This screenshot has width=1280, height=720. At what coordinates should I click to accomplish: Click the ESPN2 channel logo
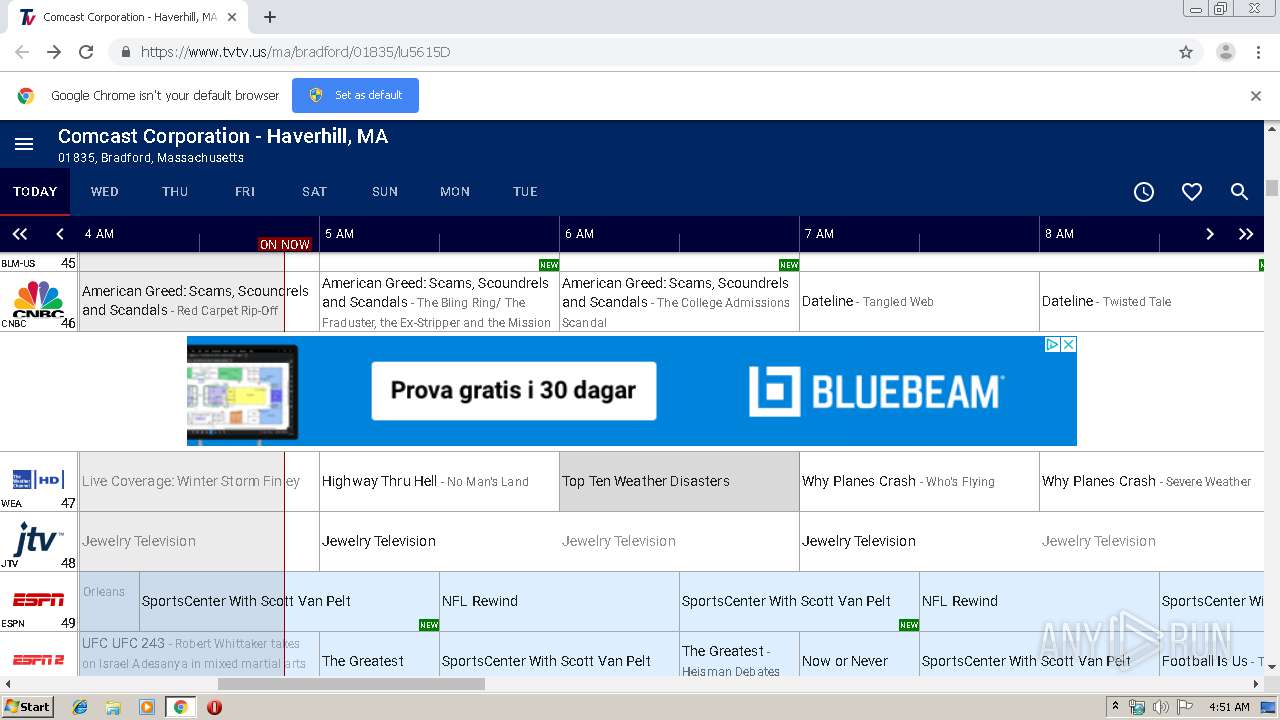coord(38,660)
